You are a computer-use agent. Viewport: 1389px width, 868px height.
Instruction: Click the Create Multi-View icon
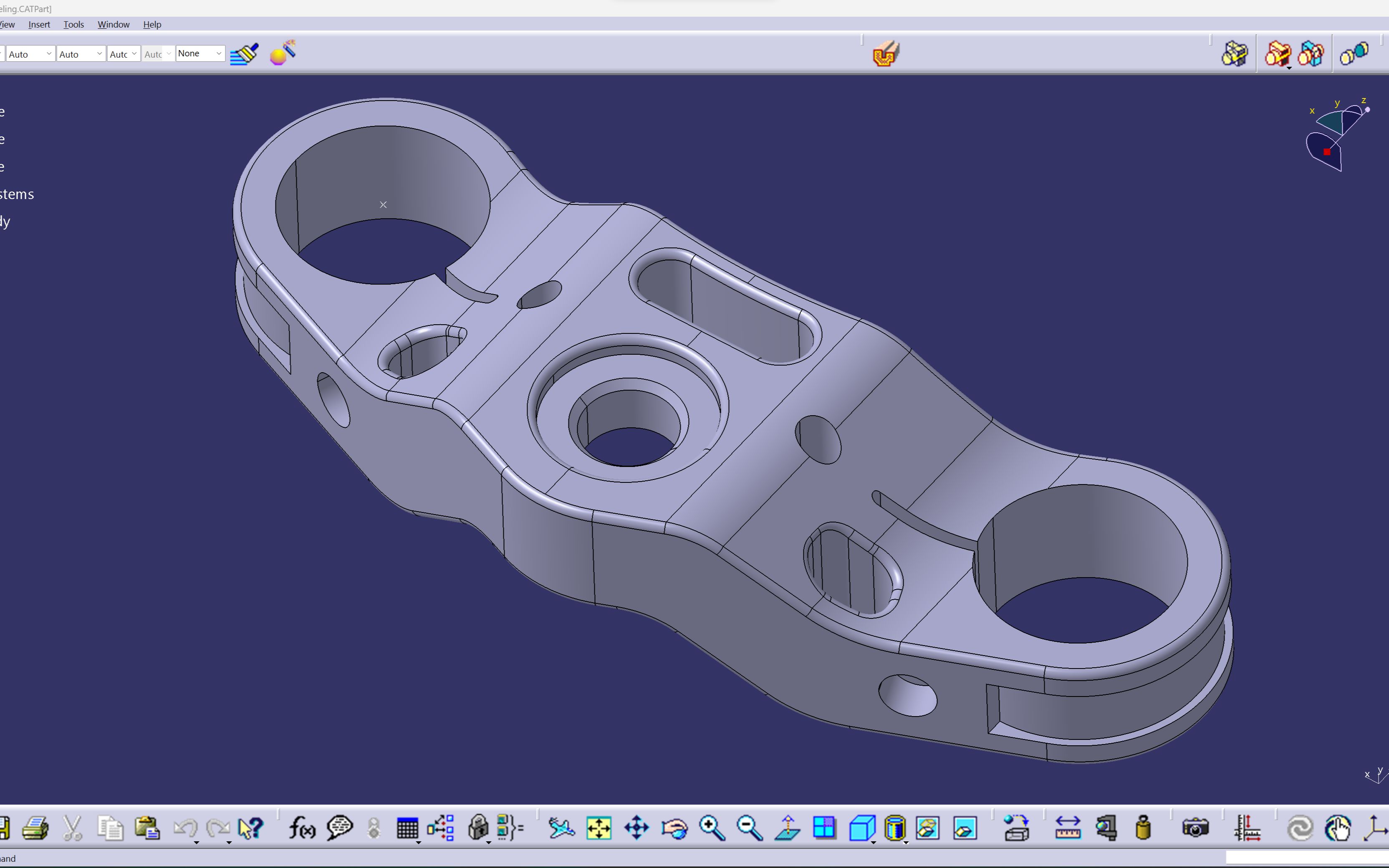(825, 828)
